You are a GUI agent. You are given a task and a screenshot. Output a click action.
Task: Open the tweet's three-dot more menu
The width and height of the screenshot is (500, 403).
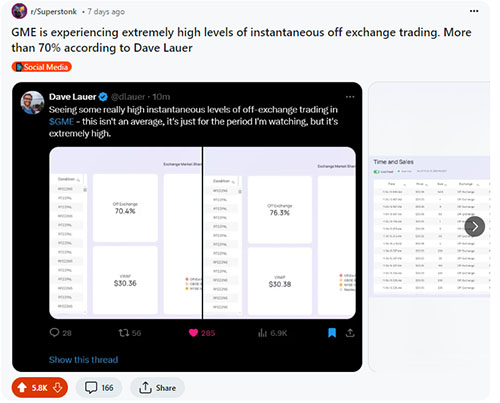point(350,97)
